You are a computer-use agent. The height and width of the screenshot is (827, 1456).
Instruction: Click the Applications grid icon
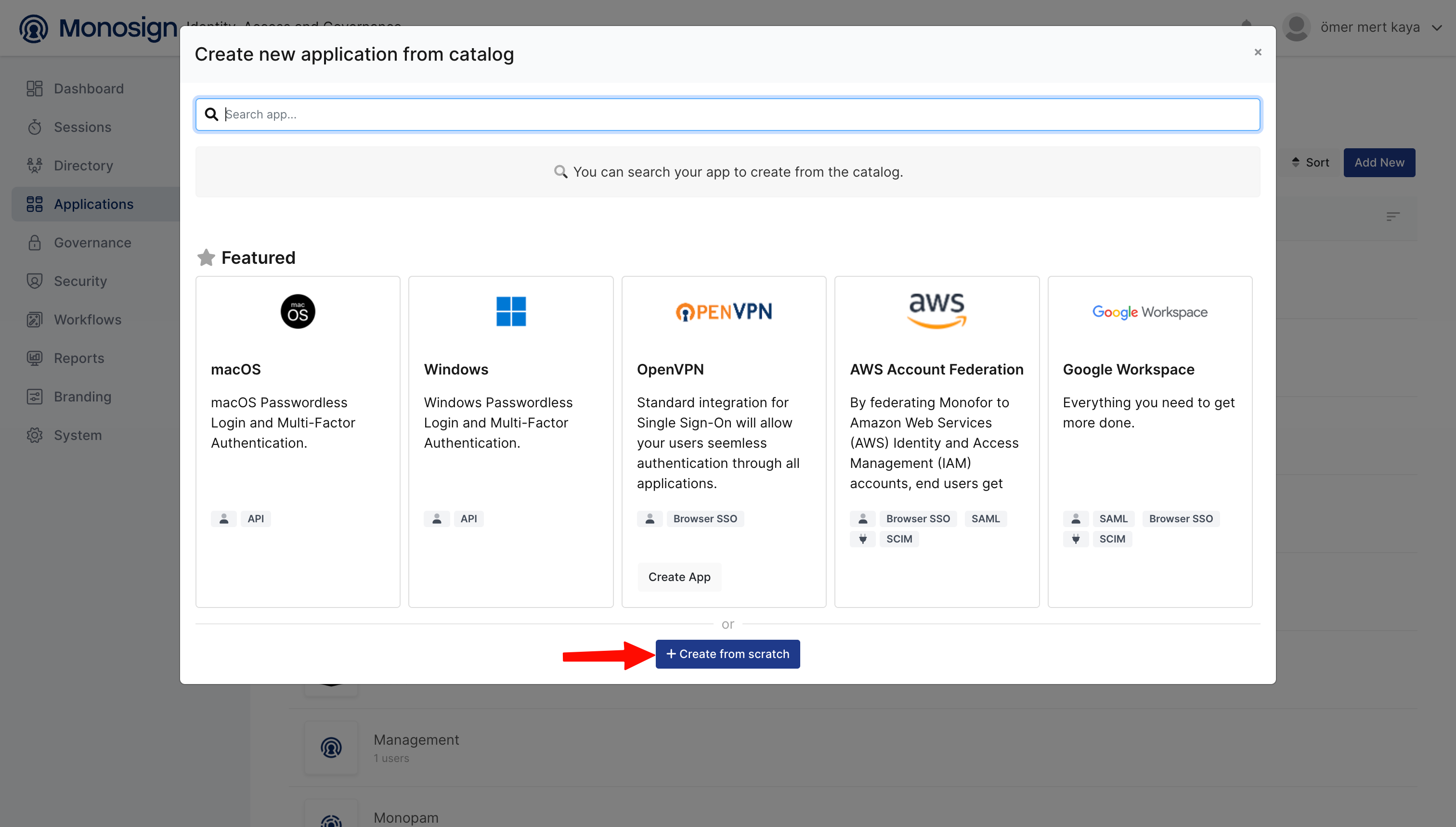click(x=35, y=205)
